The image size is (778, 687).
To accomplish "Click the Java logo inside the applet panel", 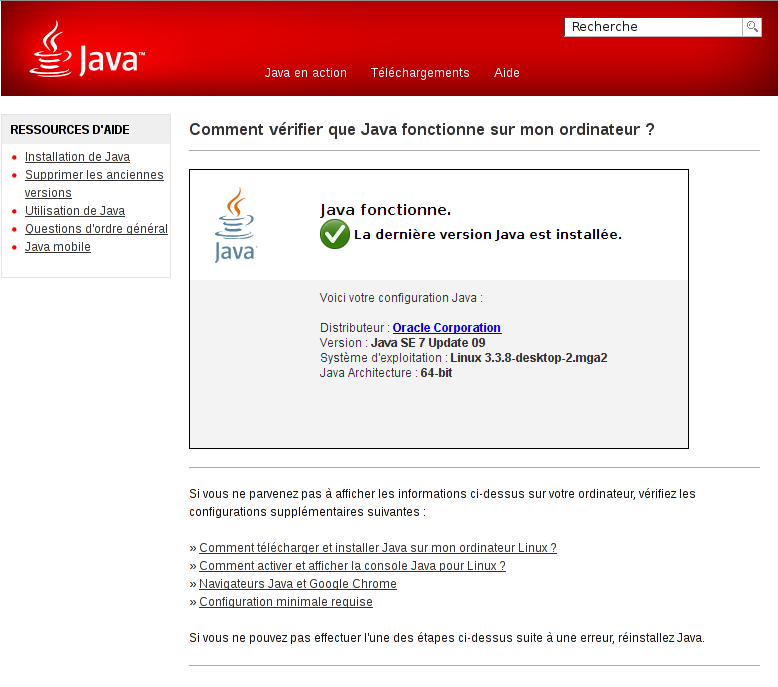I will tap(235, 225).
